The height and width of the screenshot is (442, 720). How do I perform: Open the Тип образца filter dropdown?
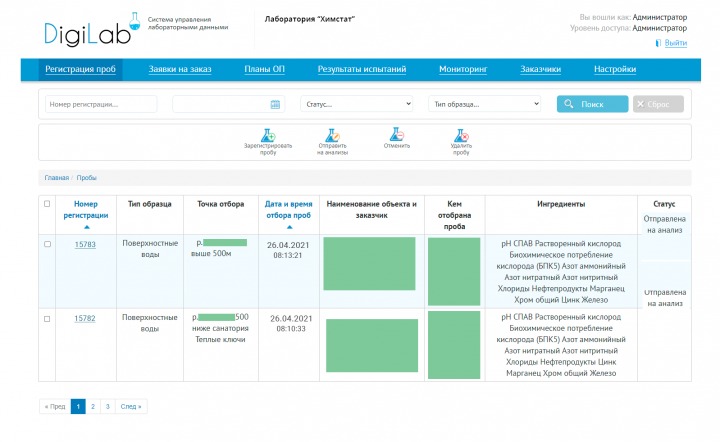(484, 104)
